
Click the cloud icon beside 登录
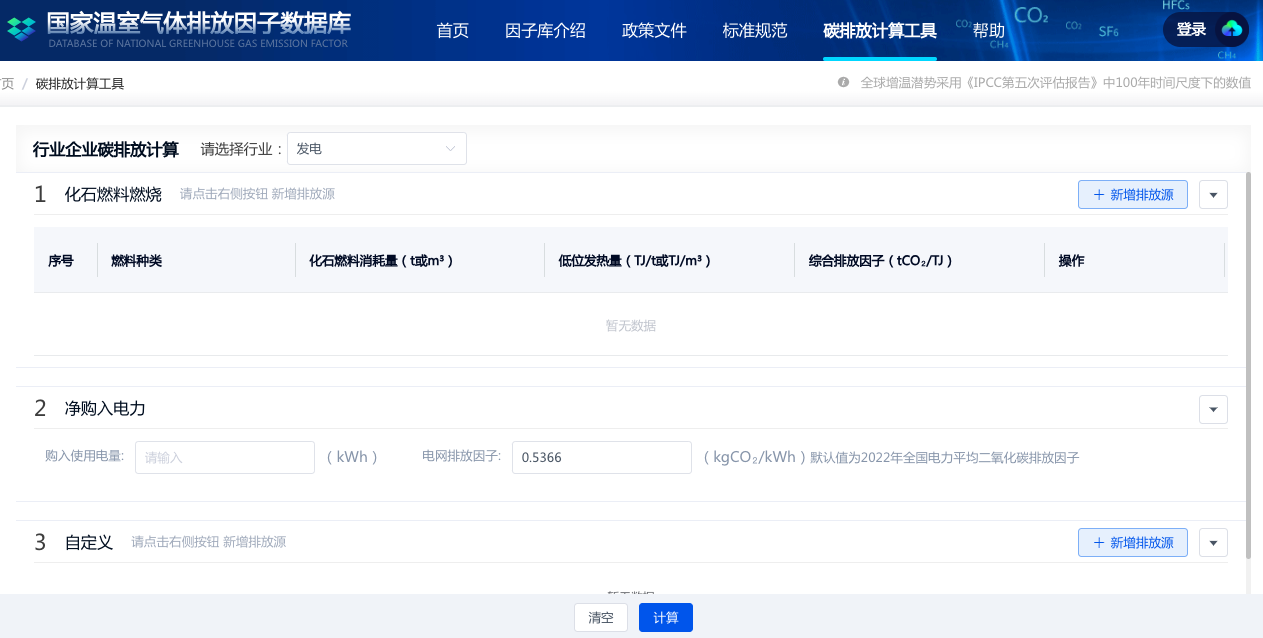click(1232, 30)
